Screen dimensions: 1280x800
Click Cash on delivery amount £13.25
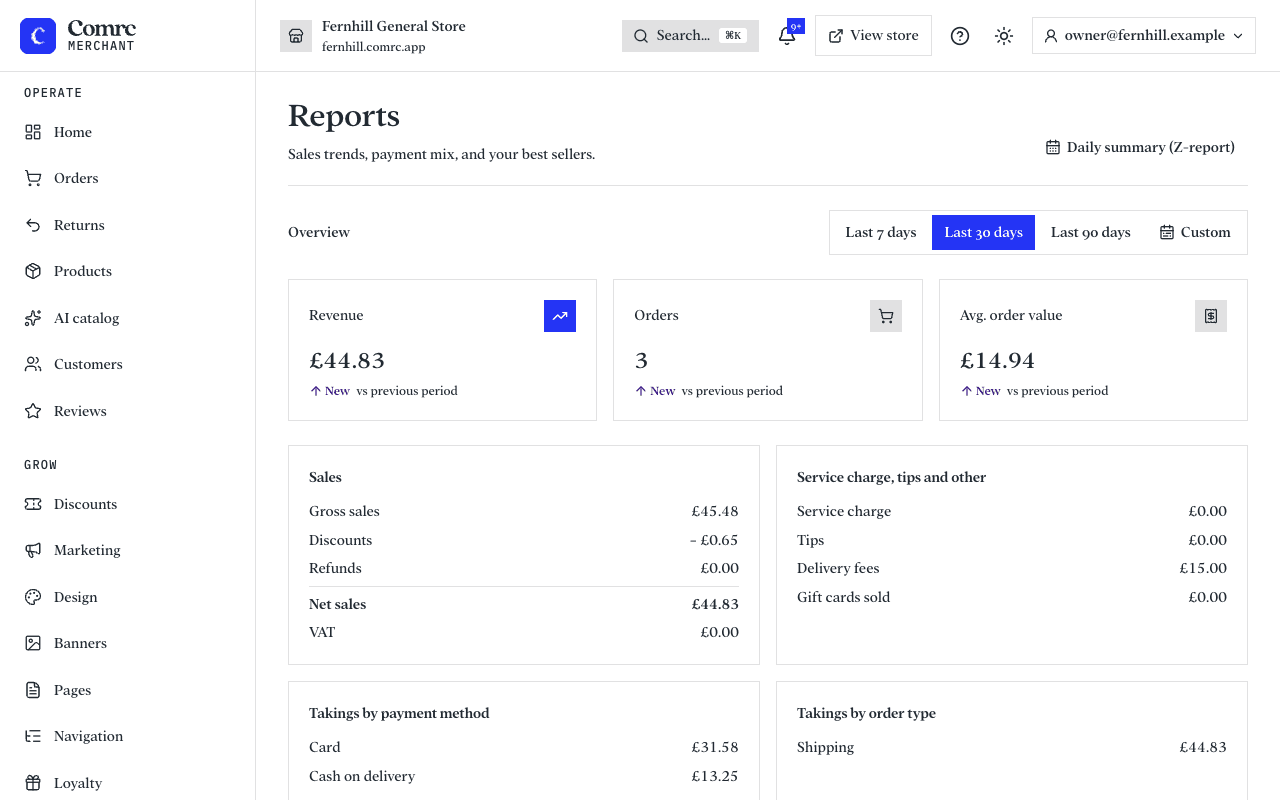click(x=715, y=776)
